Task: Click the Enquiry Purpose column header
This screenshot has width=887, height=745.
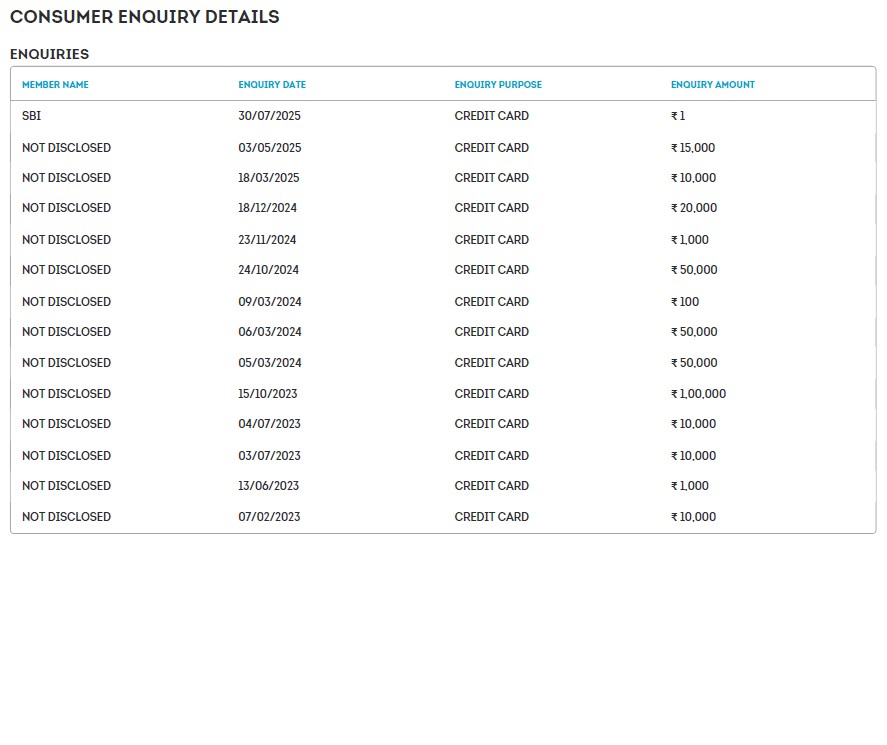Action: 498,85
